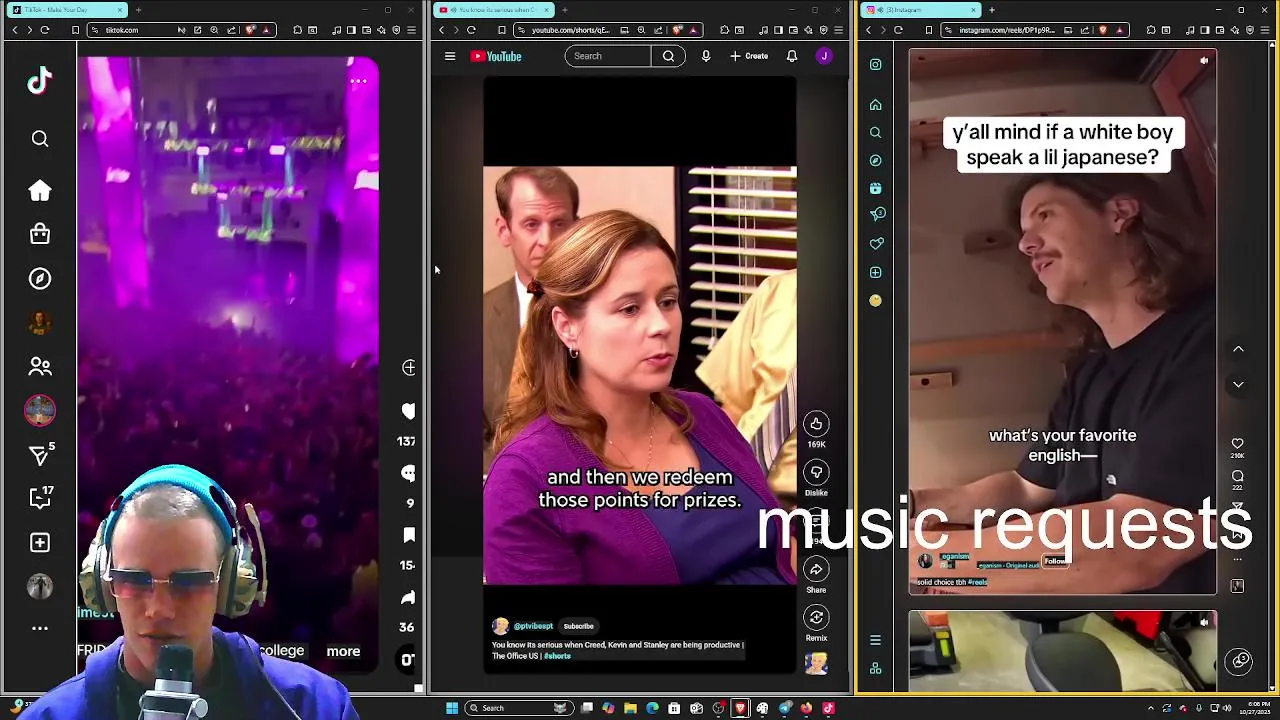Open Instagram reel comments 222

(x=1237, y=476)
